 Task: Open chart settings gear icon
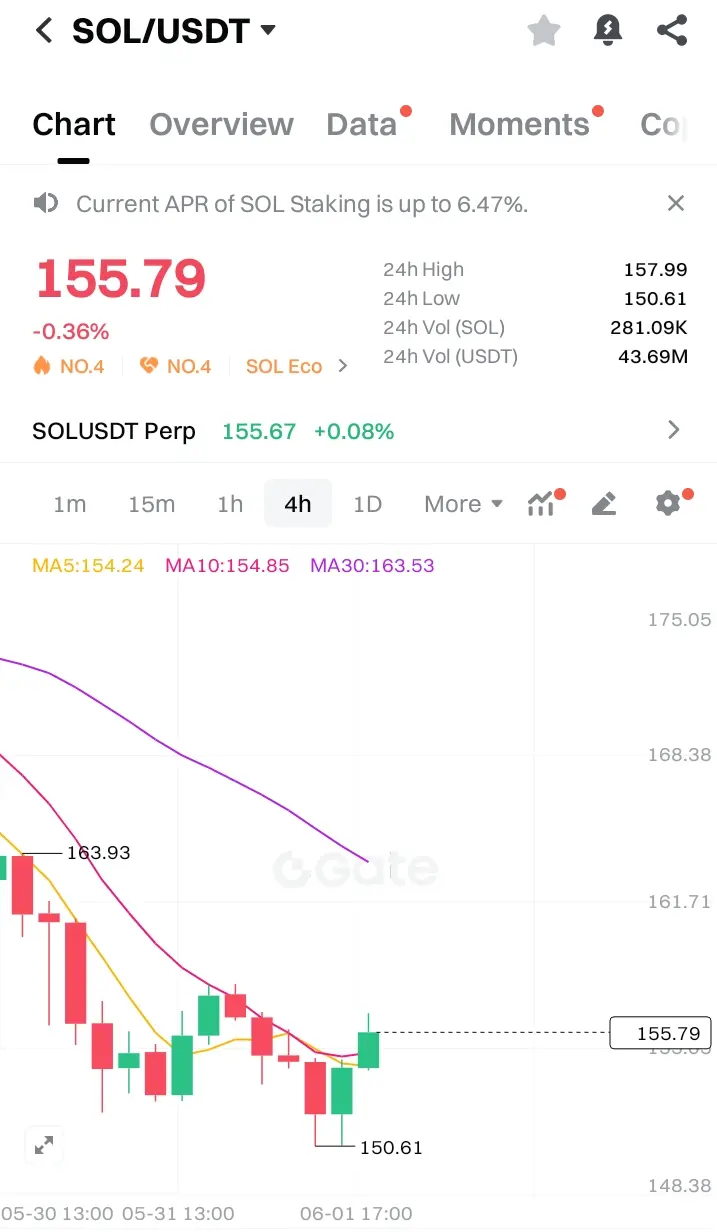[x=667, y=503]
